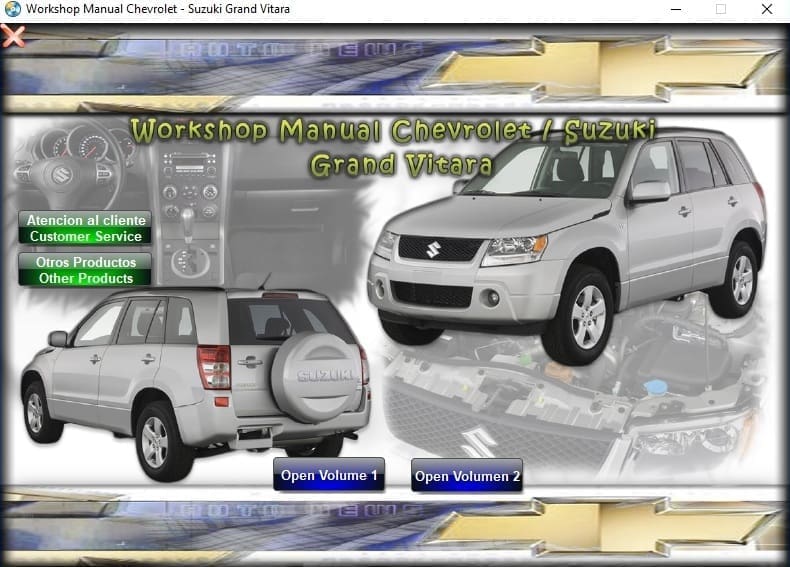Click the red X exit icon

(13, 37)
